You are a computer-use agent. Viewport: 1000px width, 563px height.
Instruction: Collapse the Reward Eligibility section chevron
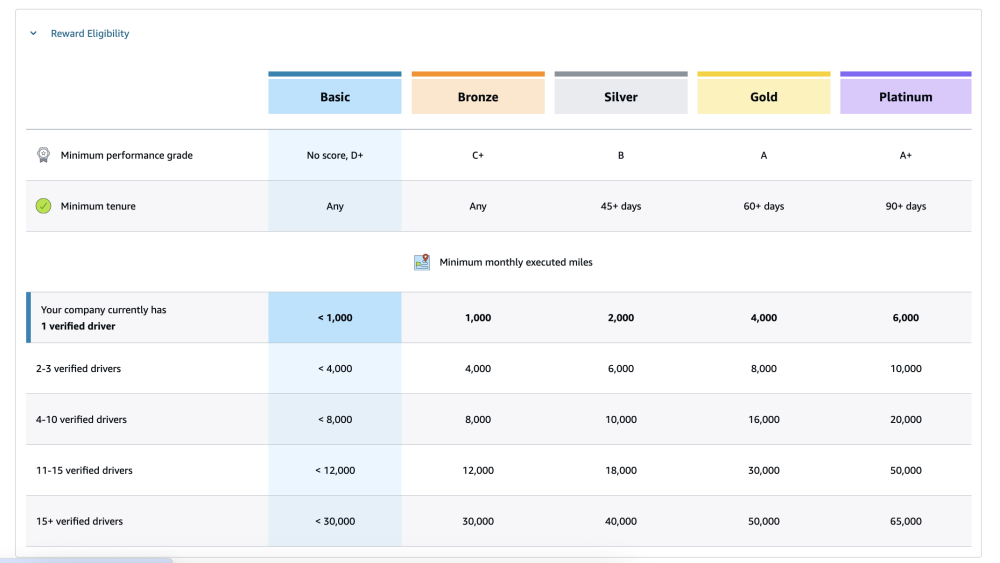[x=34, y=34]
